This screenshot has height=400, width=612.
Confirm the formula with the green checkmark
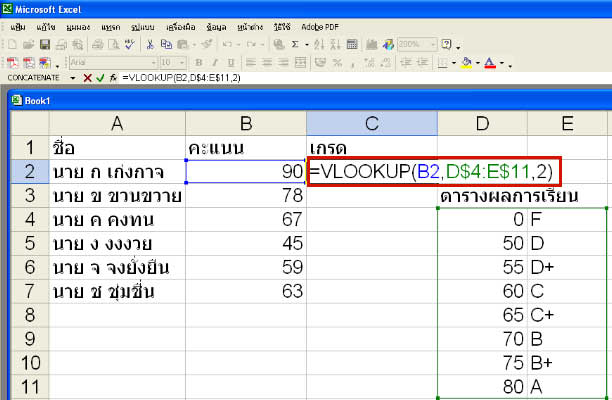coord(100,77)
